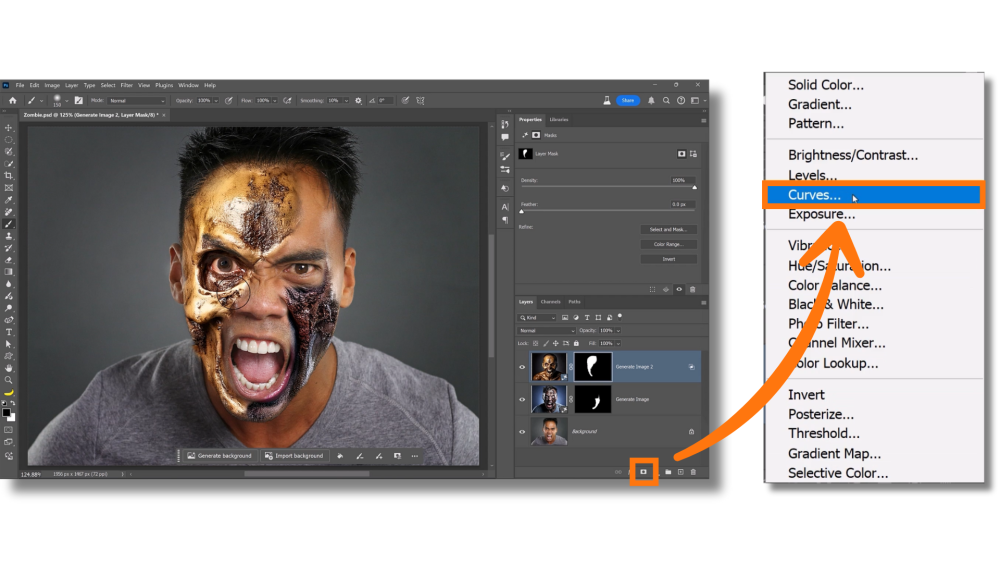1000x563 pixels.
Task: Click the Density slider handle
Action: click(x=695, y=187)
